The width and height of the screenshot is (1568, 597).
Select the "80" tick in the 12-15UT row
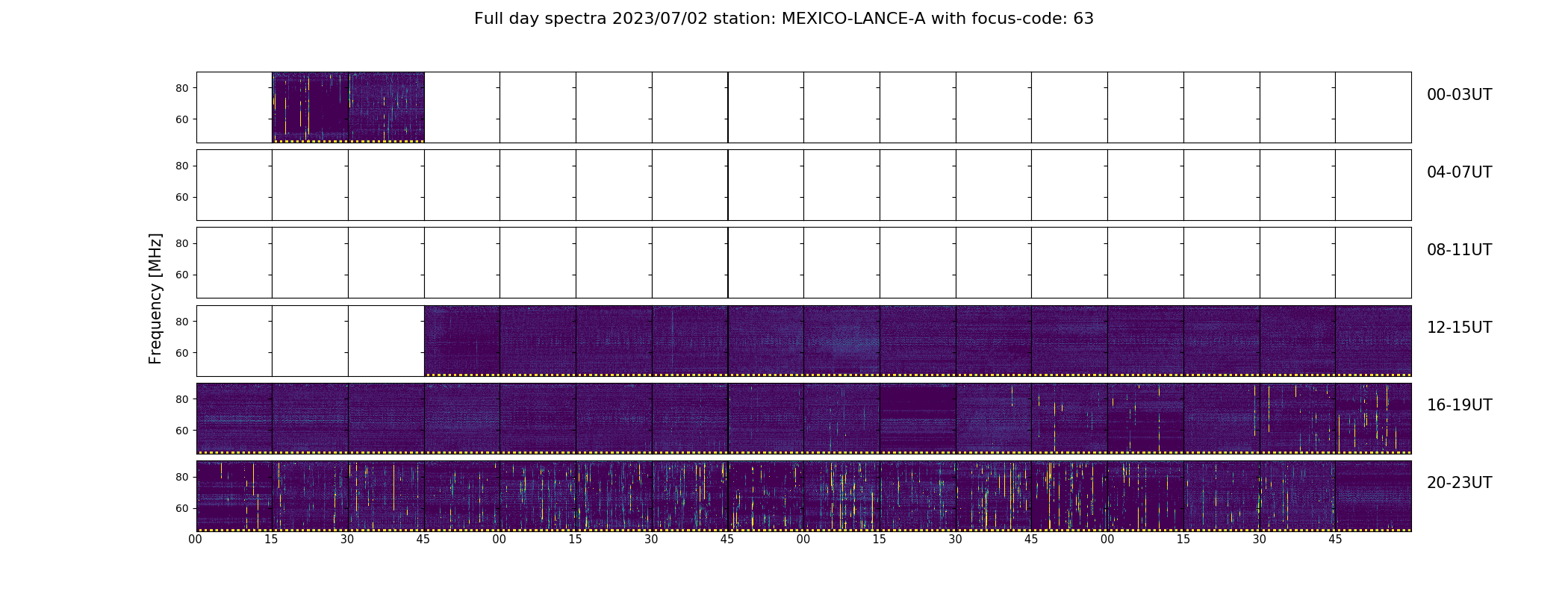click(x=182, y=322)
